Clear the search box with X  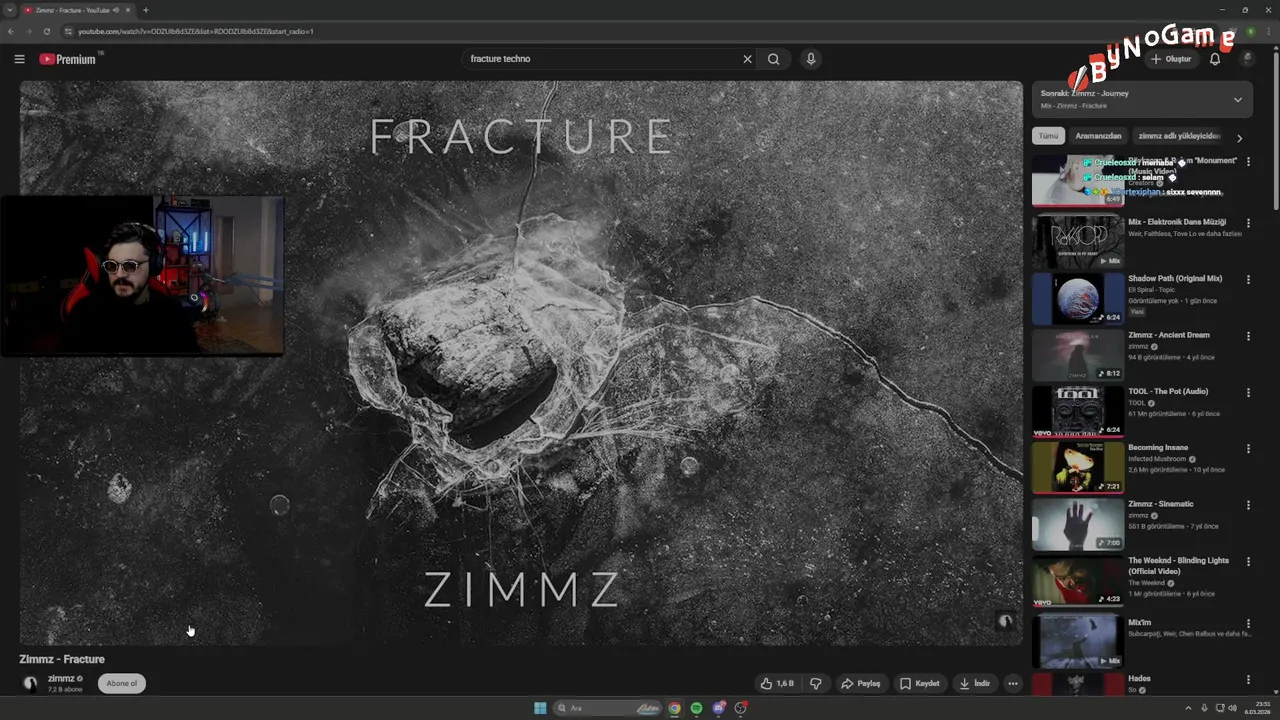click(747, 59)
